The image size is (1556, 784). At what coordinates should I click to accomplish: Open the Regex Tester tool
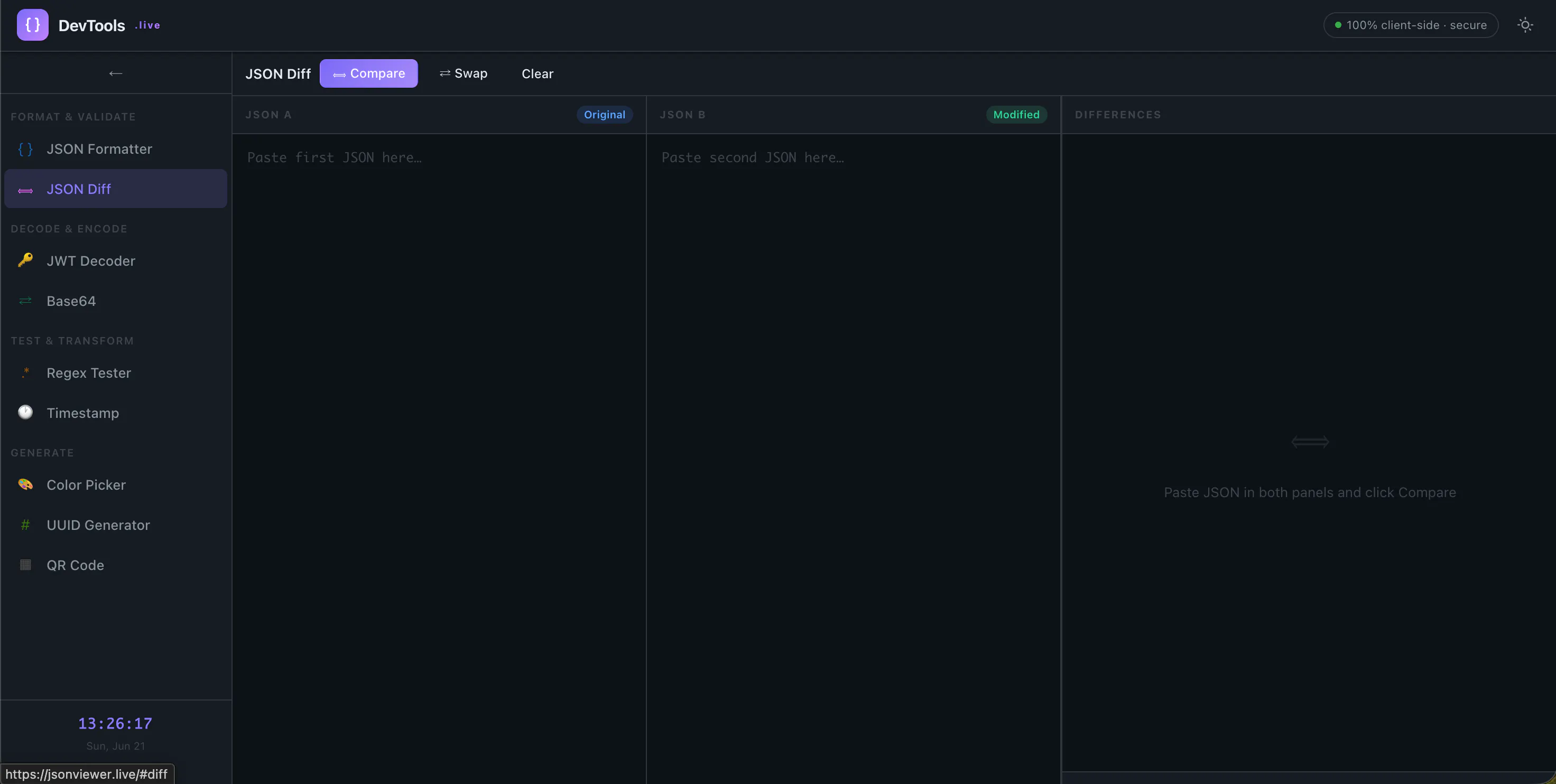[115, 372]
